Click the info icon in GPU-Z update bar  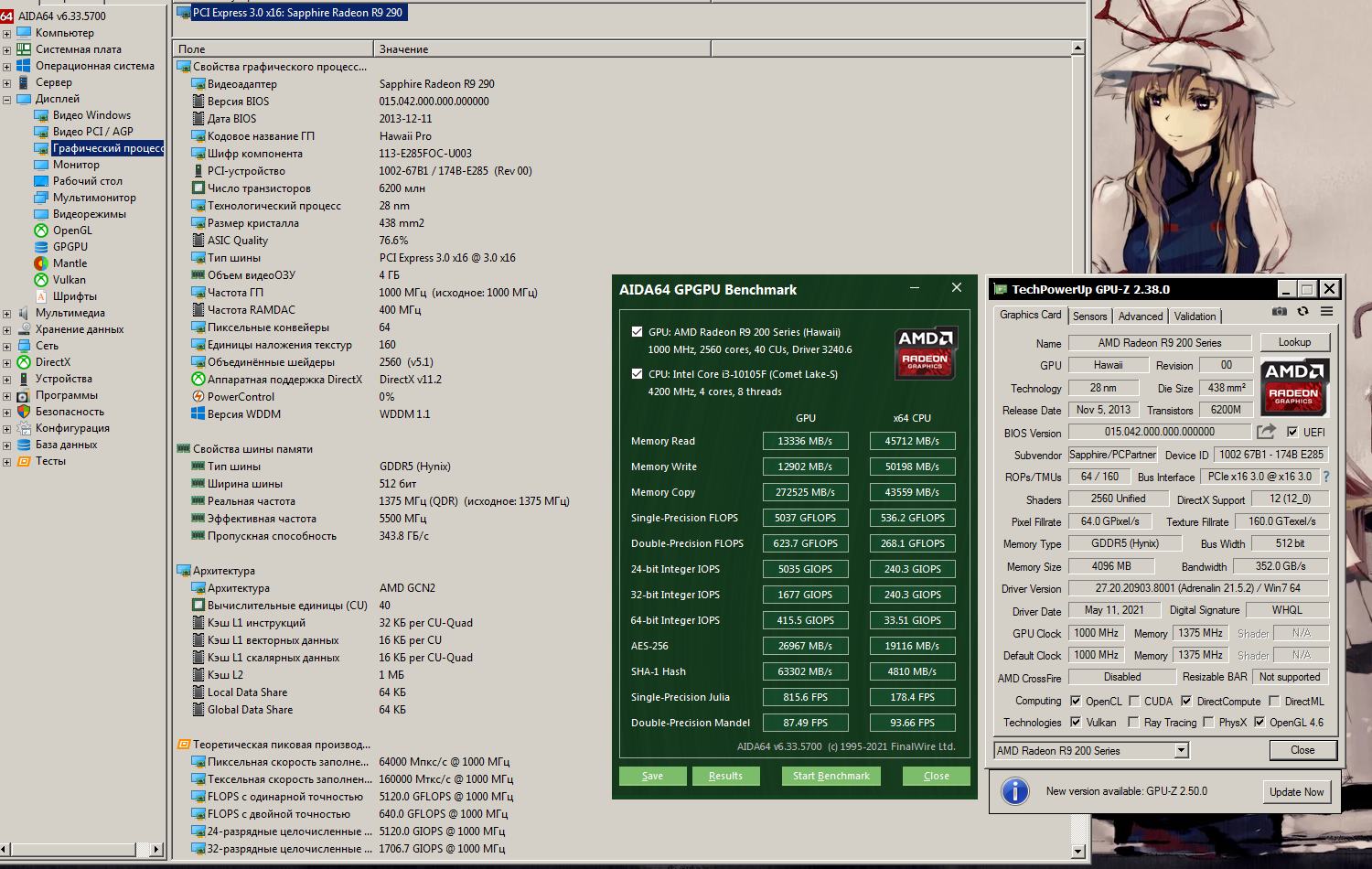pyautogui.click(x=1015, y=791)
